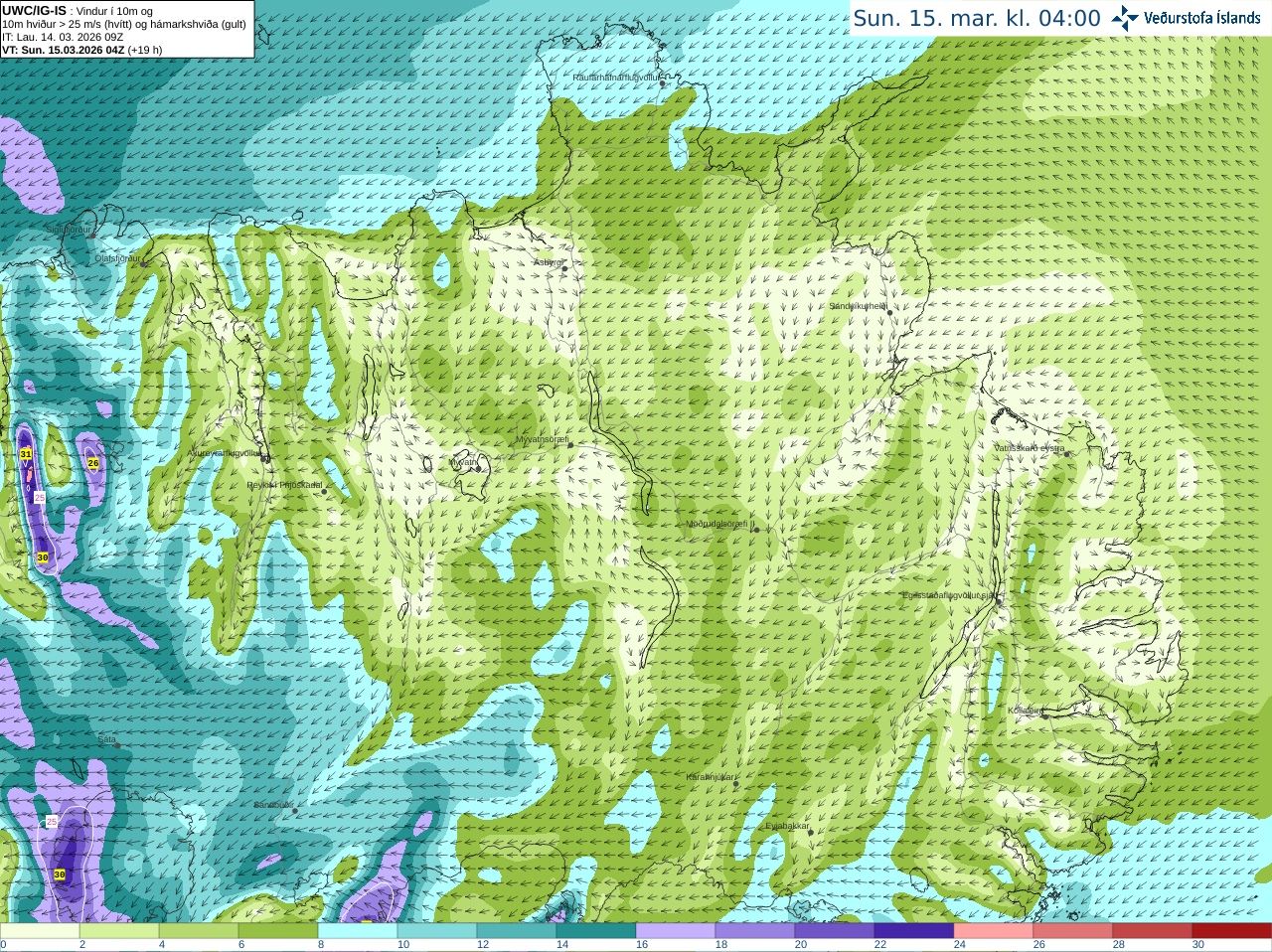
Task: Pick the 28–30 m/s red legend swatch
Action: coord(1153,931)
